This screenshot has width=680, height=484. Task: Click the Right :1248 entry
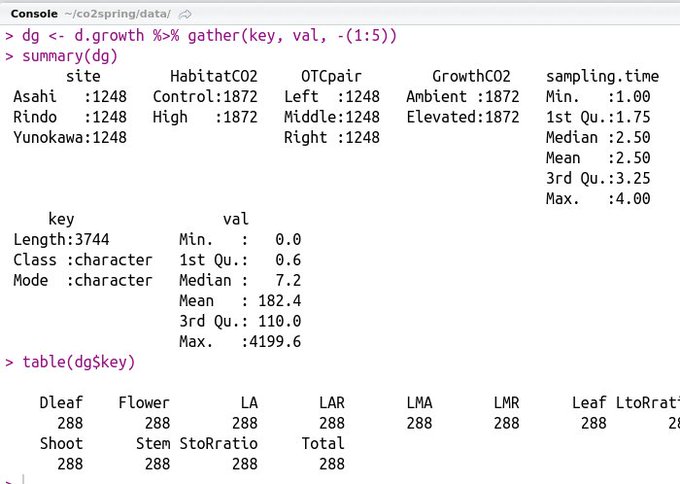332,137
